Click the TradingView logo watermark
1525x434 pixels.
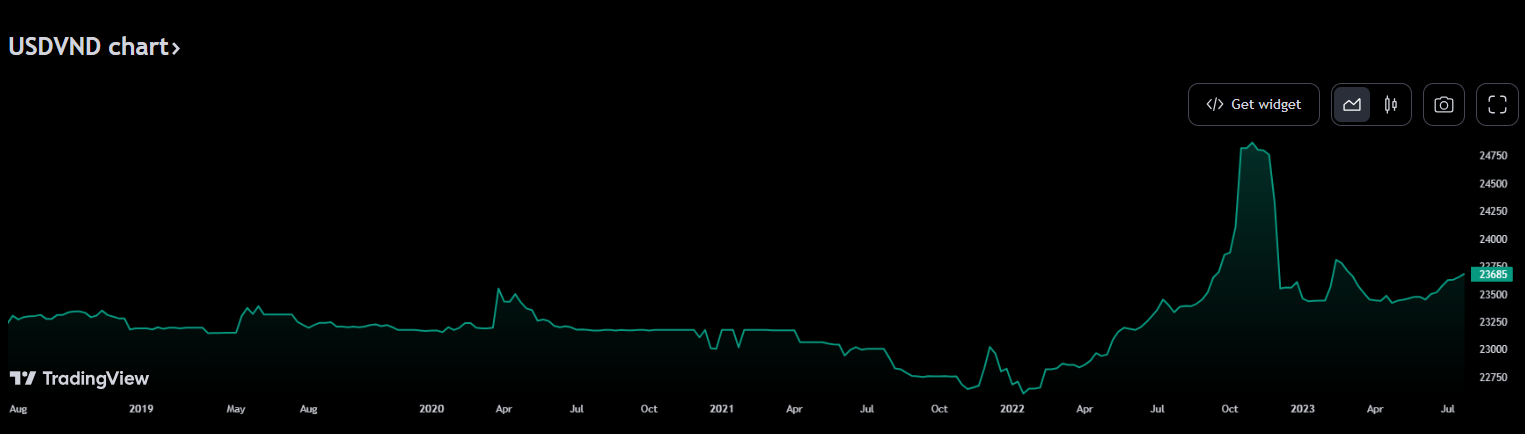(79, 378)
